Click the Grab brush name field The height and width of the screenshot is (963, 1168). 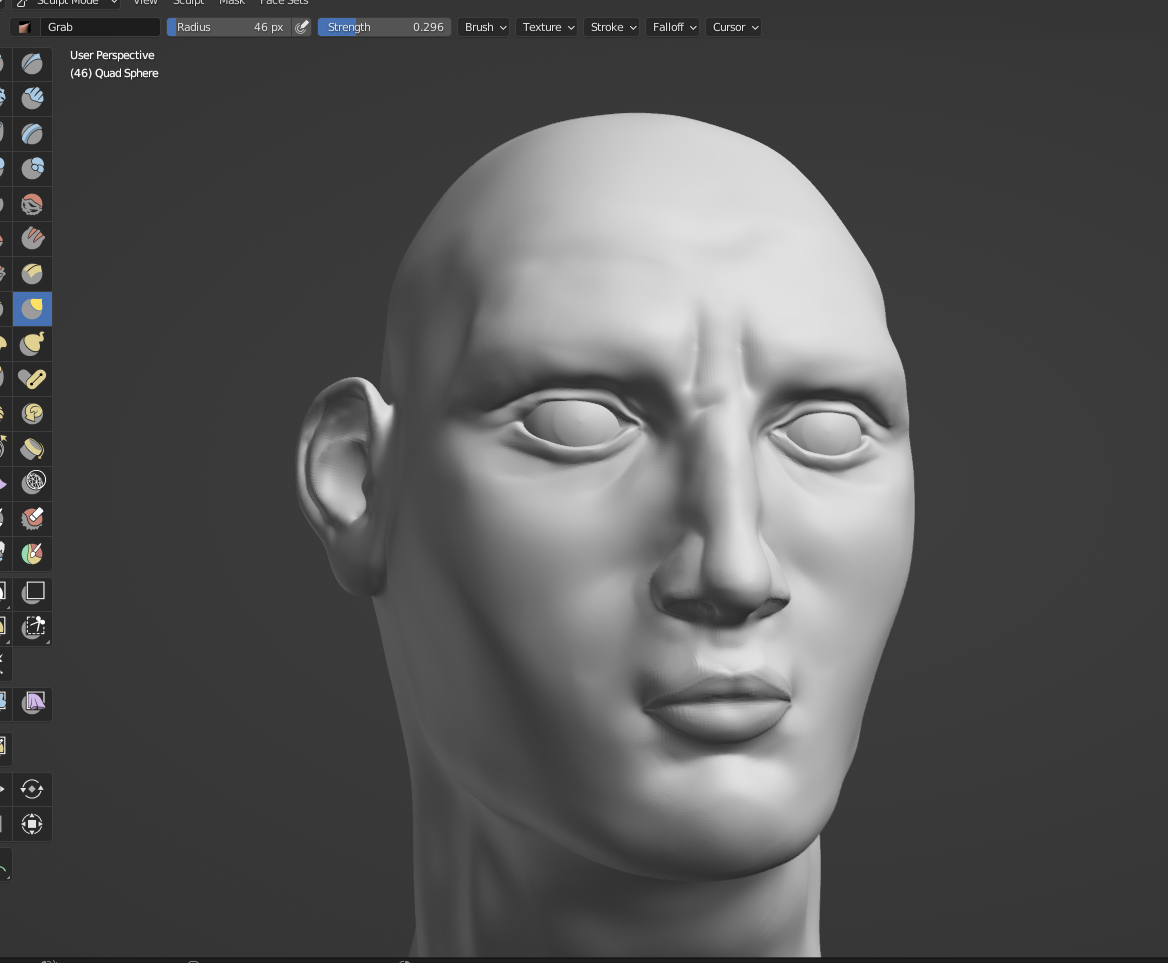(100, 28)
